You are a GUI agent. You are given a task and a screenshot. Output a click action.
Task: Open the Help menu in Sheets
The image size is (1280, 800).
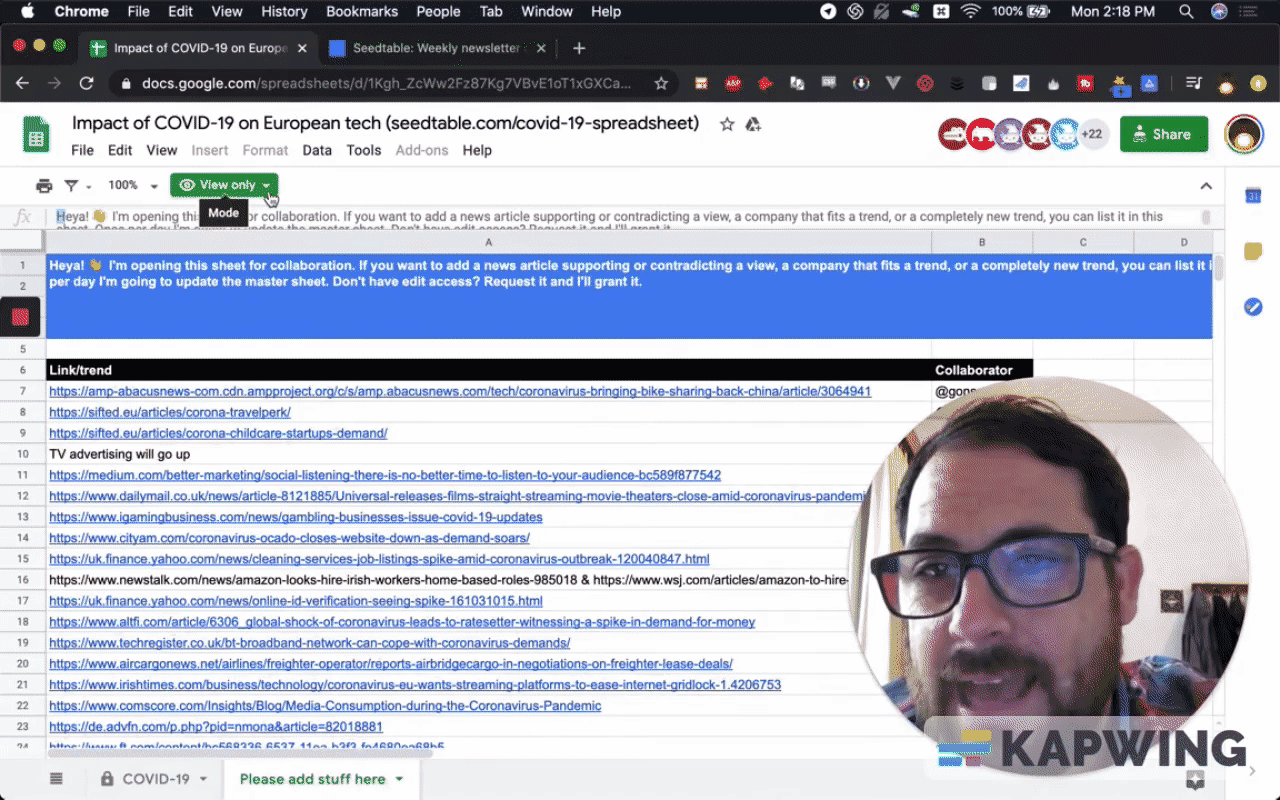477,150
